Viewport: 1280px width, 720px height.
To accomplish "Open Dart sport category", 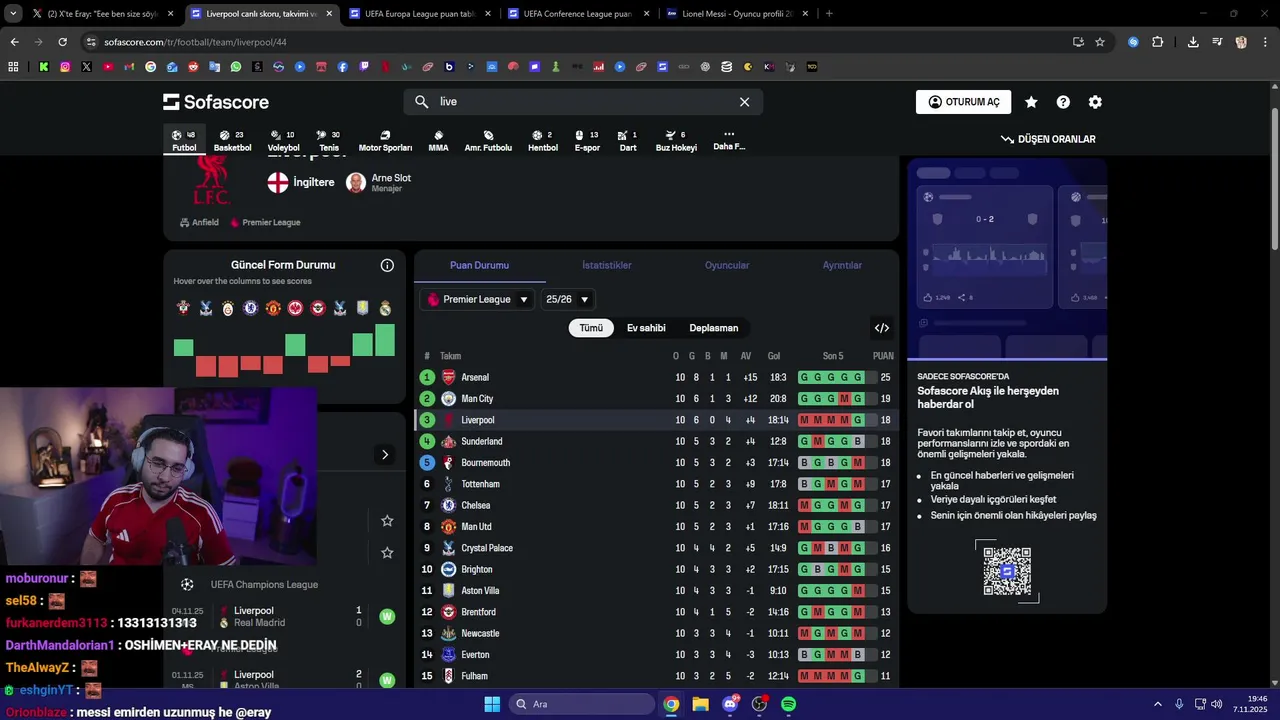I will (628, 140).
